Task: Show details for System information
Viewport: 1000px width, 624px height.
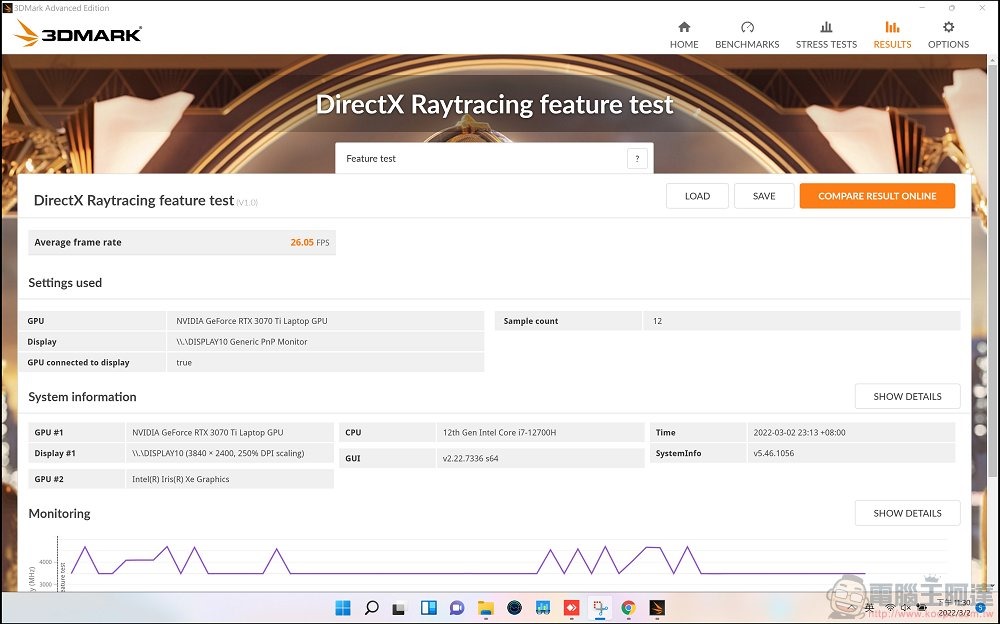Action: 907,396
